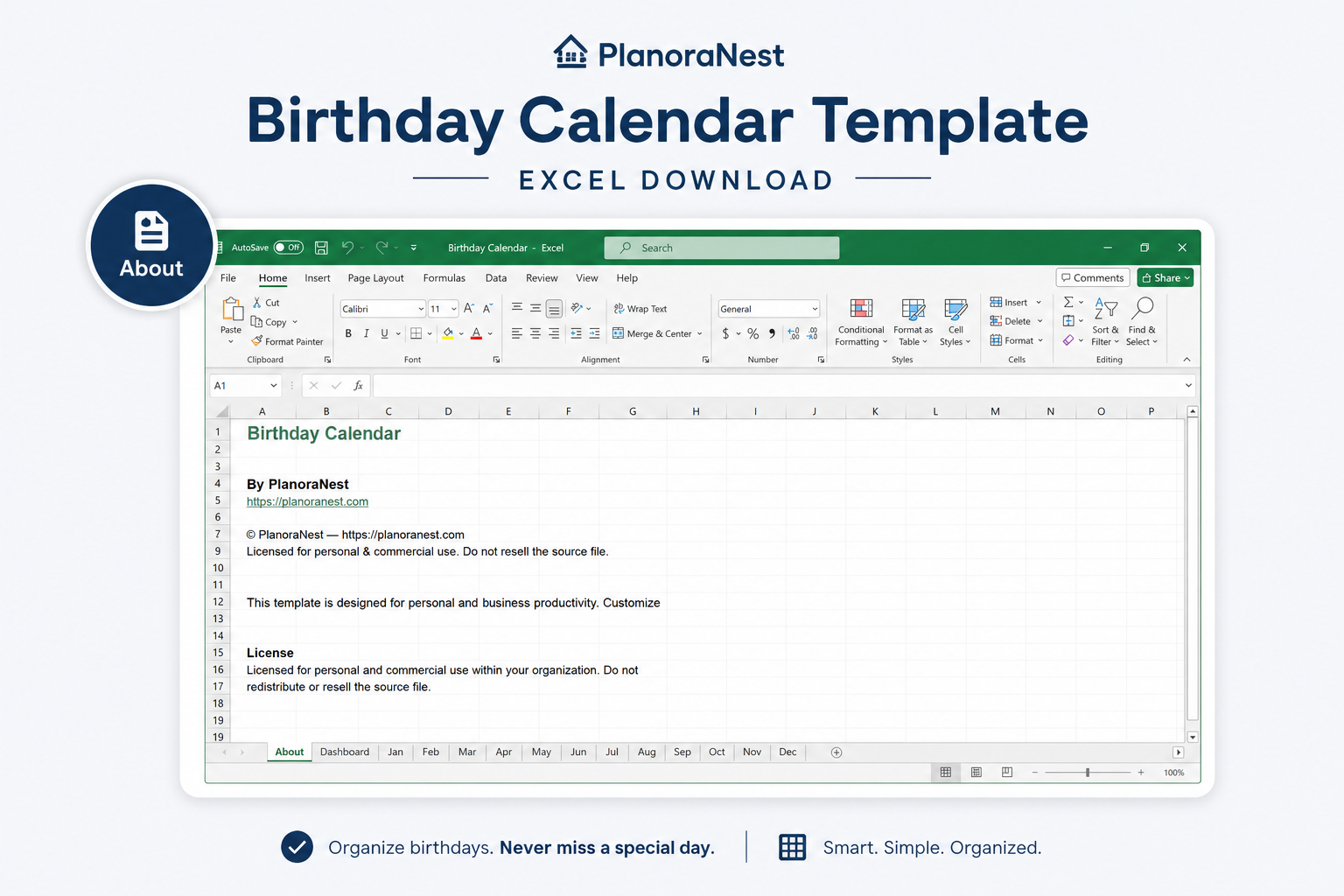This screenshot has height=896, width=1344.
Task: Pick the red Font Color swatch
Action: tap(477, 333)
